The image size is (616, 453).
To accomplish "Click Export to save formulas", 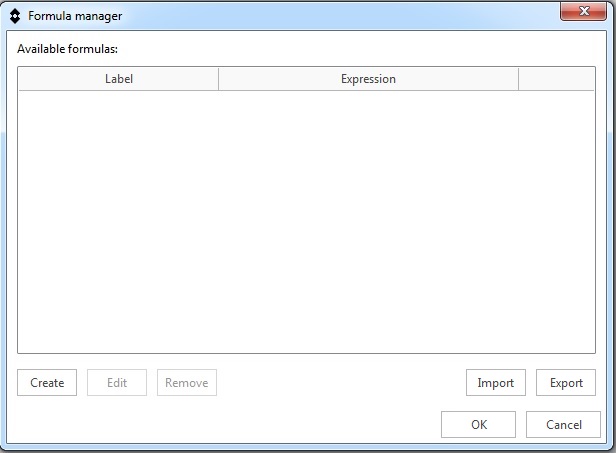I will (566, 383).
